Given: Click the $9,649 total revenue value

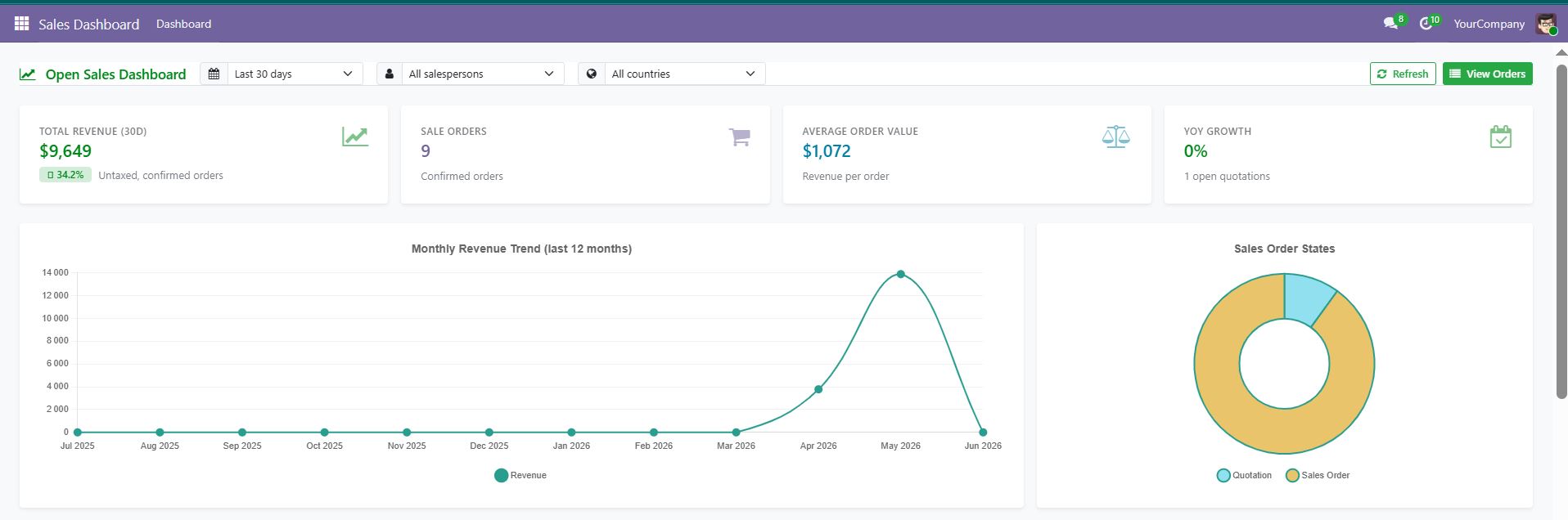Looking at the screenshot, I should tap(65, 151).
